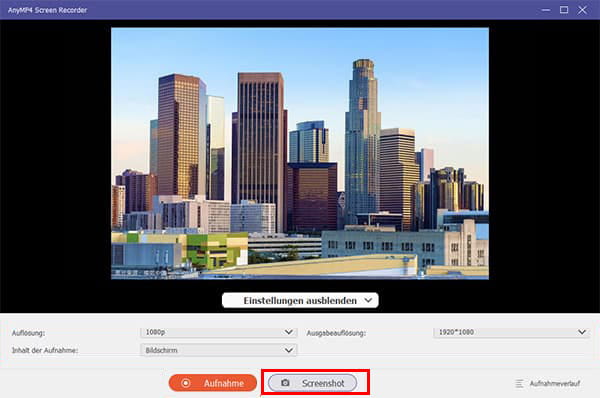Minimize the AnyMP4 Screen Recorder window

point(546,10)
